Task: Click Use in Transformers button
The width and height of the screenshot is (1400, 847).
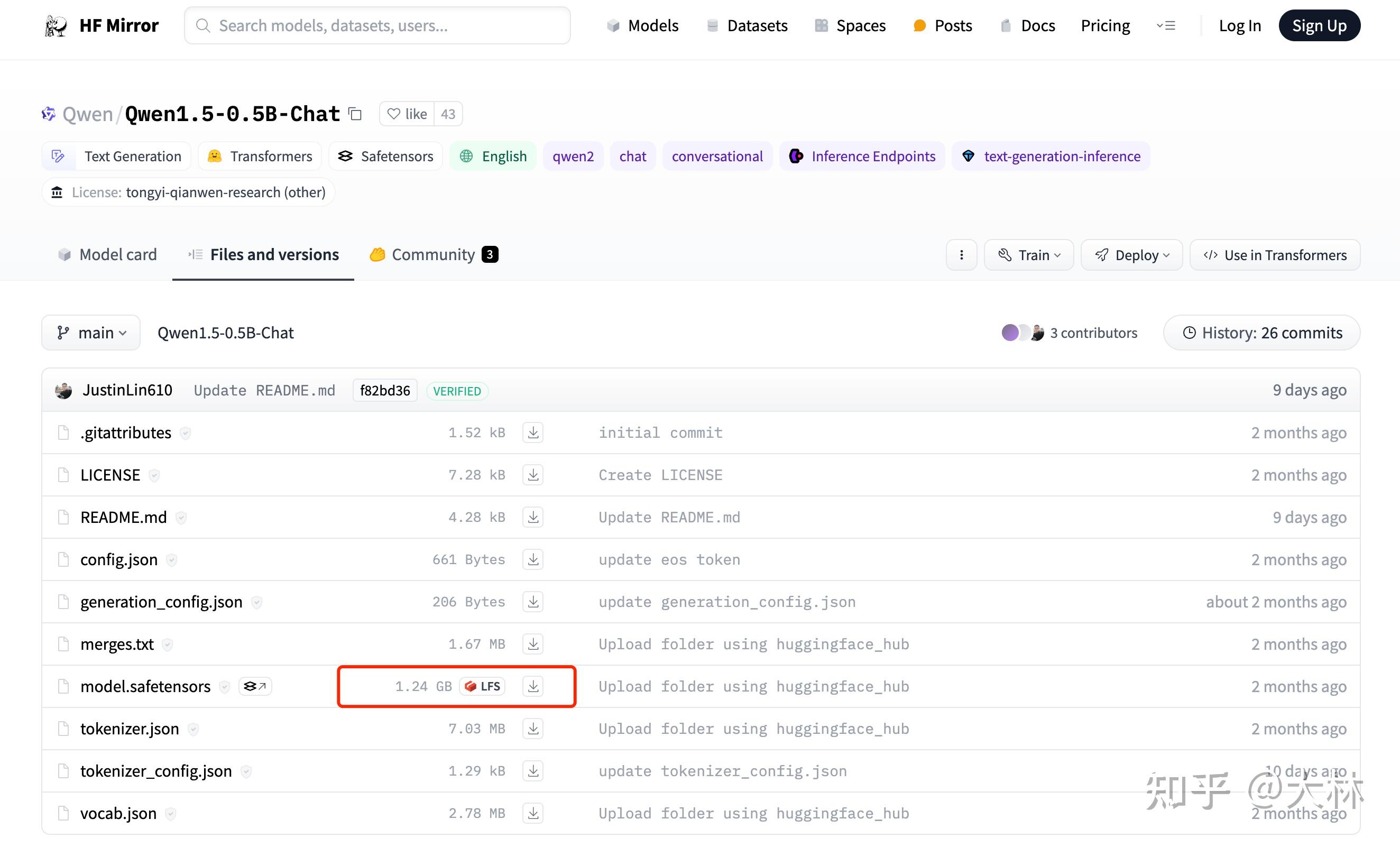Action: pos(1275,255)
